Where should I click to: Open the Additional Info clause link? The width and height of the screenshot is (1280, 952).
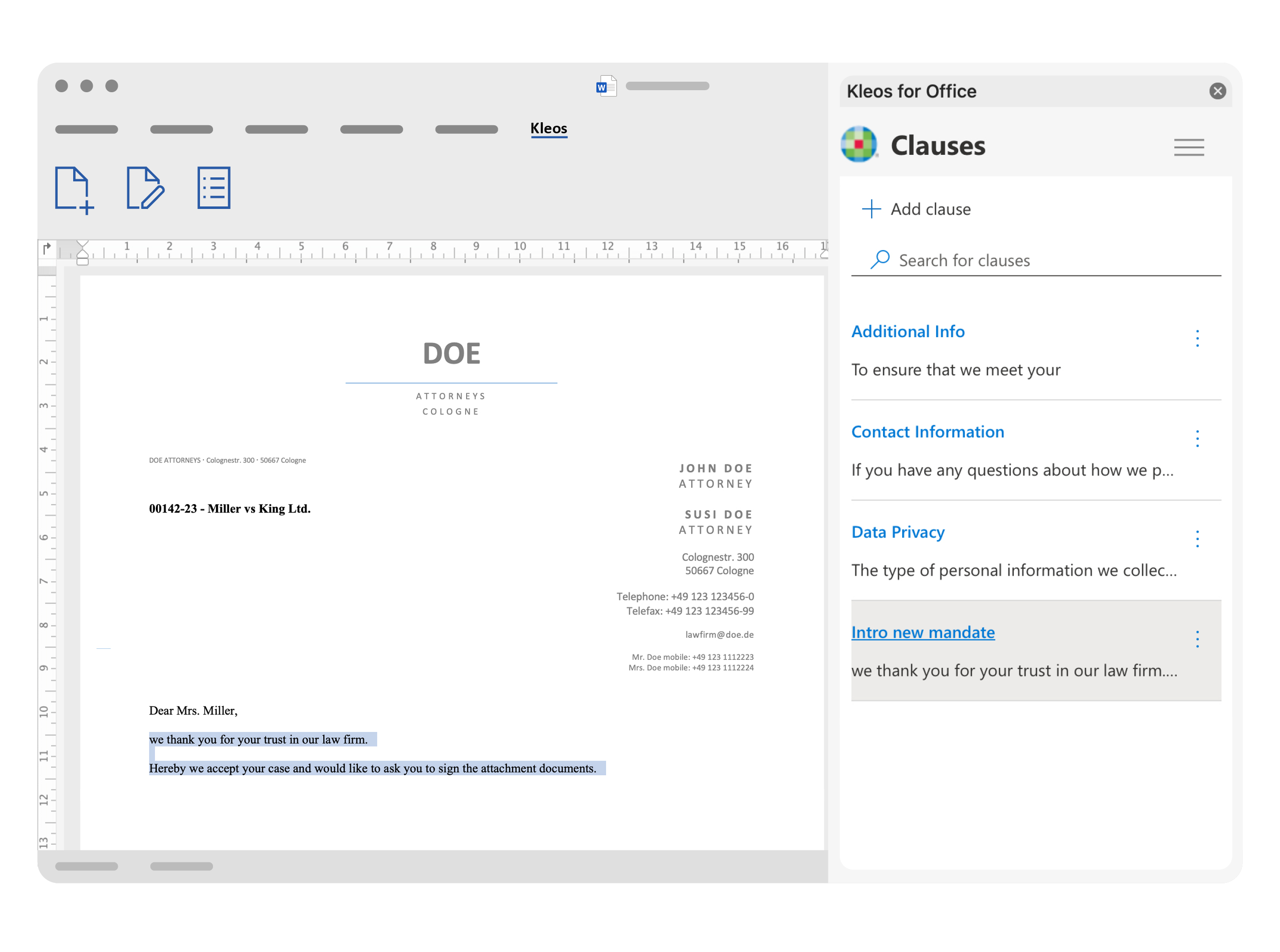click(x=908, y=331)
